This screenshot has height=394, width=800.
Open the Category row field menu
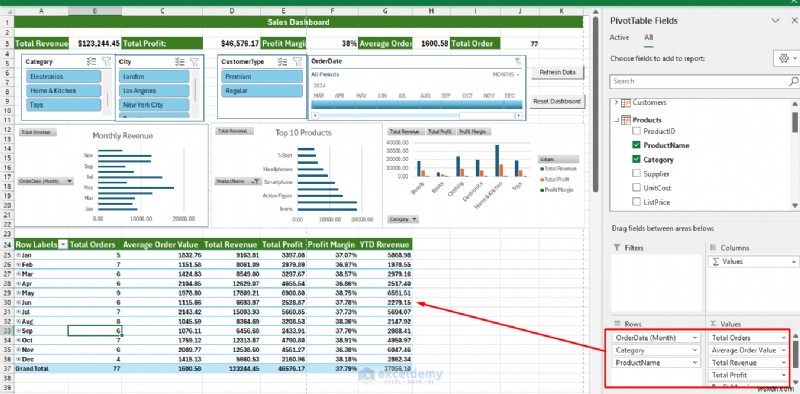click(x=695, y=351)
